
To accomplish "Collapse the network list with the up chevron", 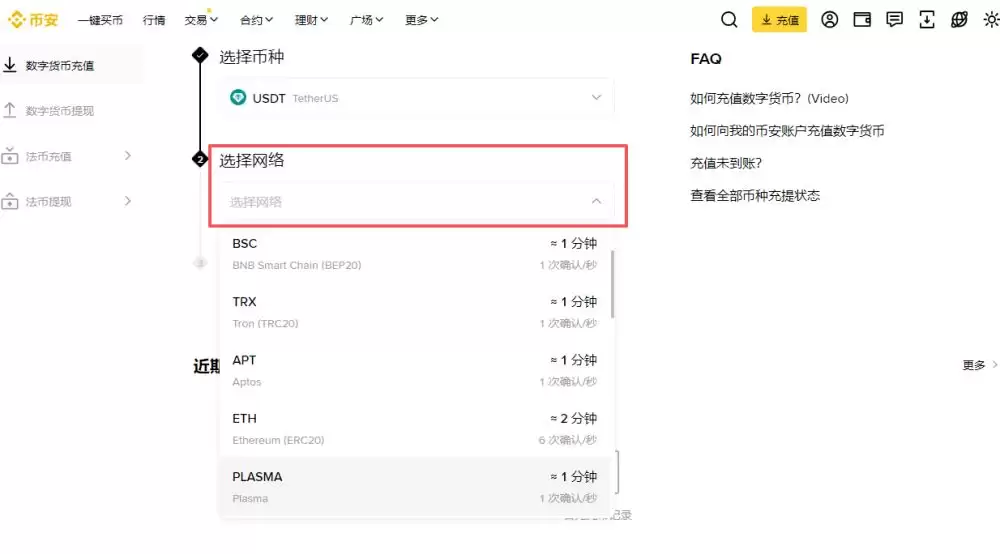I will 596,201.
